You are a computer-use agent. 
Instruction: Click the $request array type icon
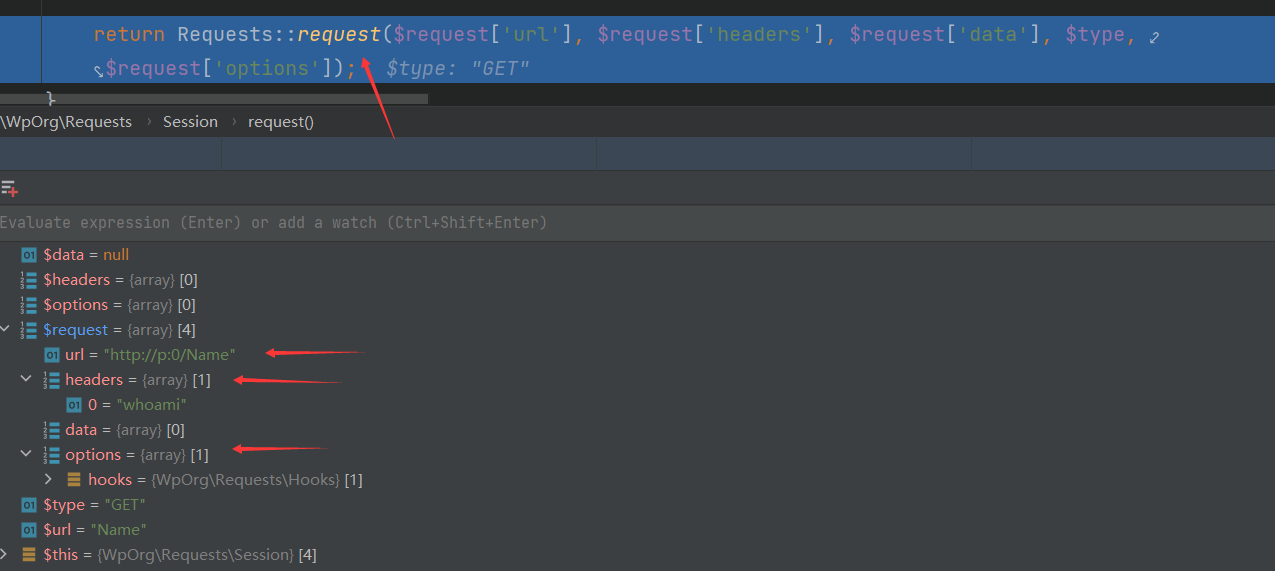(x=29, y=330)
